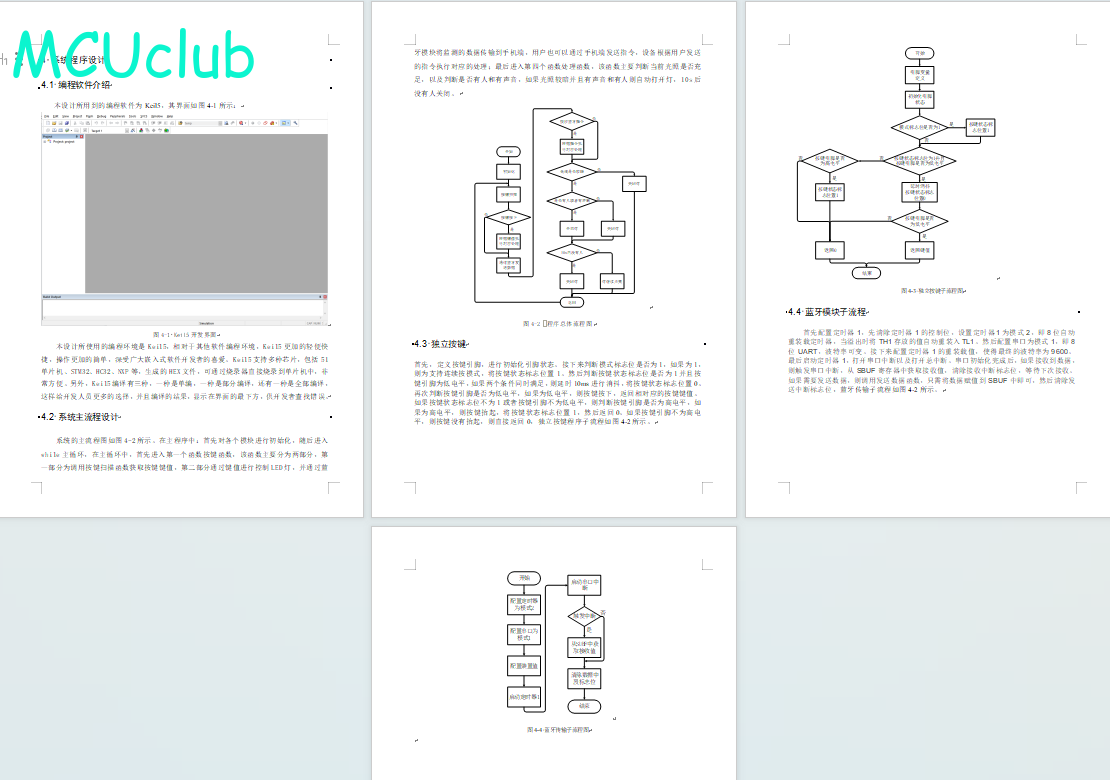Select the '开始' node in the 图4-3 flowchart
The height and width of the screenshot is (780, 1110).
tap(920, 53)
